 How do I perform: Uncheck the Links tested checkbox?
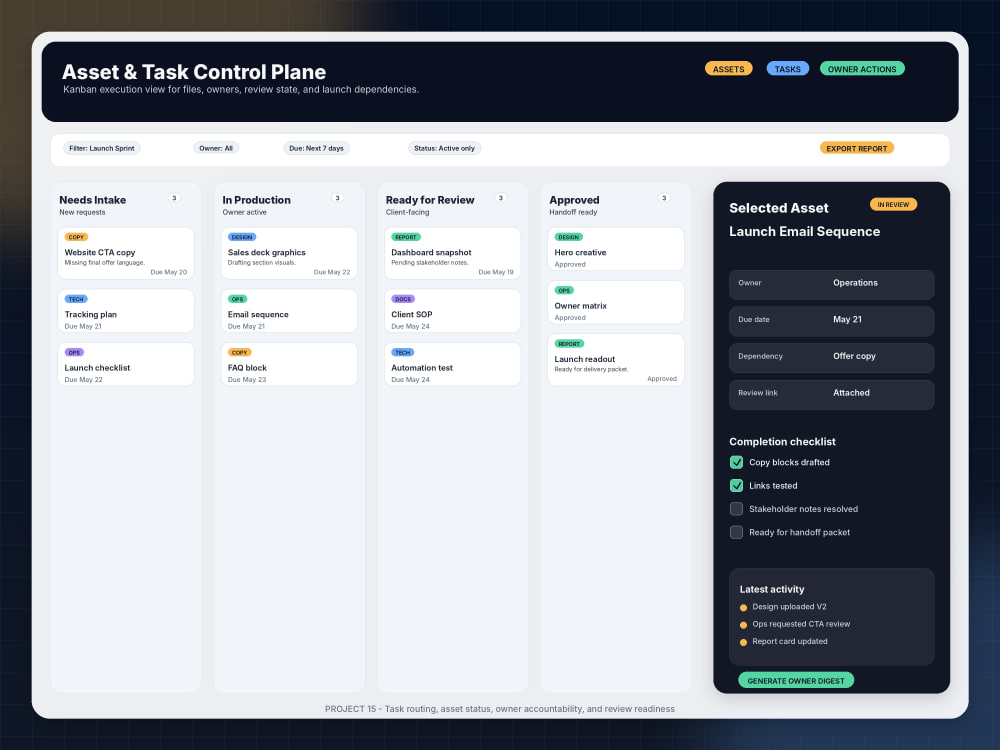736,485
